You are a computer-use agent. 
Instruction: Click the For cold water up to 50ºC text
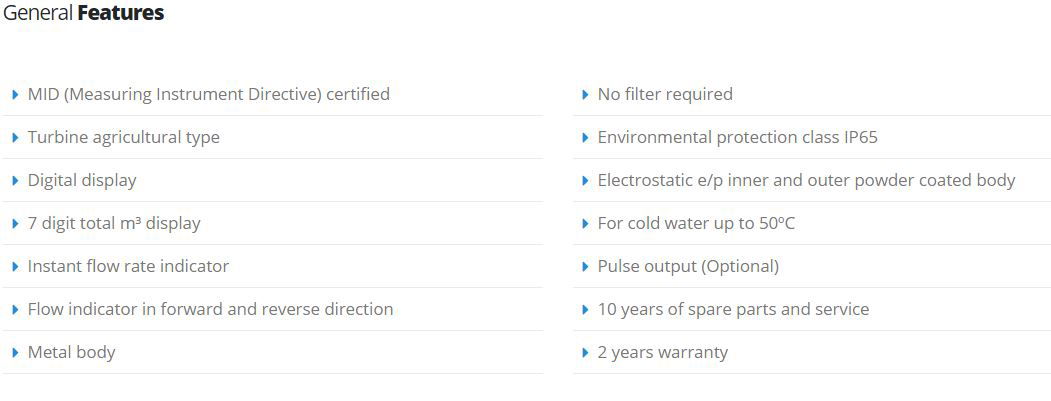696,223
